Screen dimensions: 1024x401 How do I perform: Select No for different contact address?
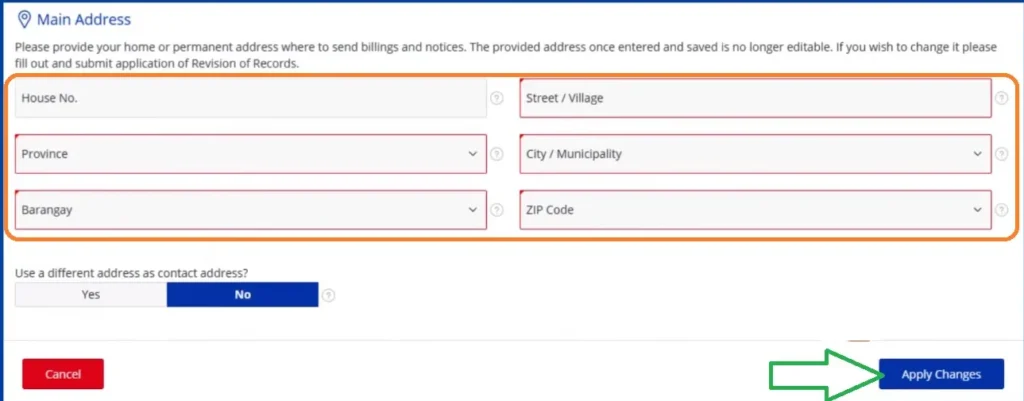click(x=242, y=295)
